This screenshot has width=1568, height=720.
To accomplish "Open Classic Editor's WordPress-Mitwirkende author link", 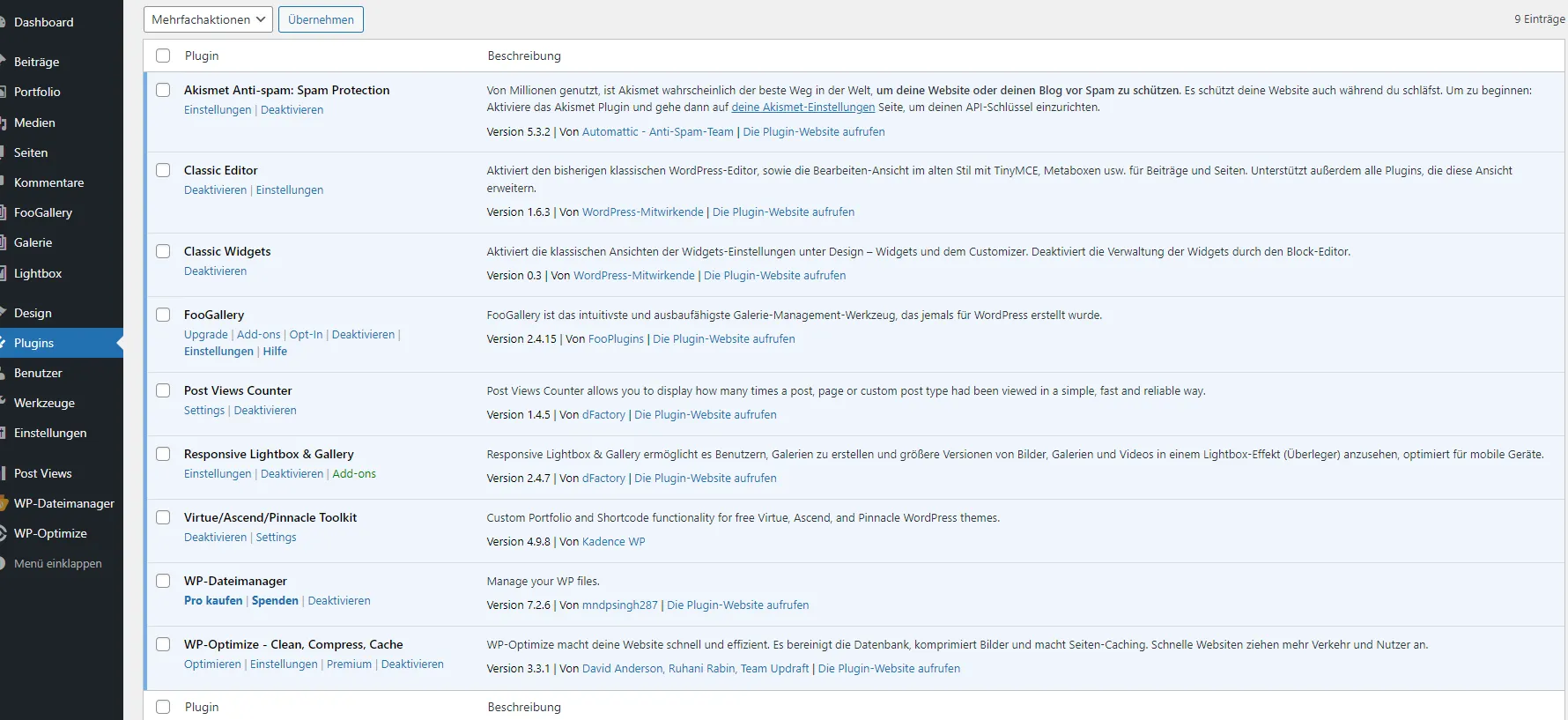I will [643, 212].
